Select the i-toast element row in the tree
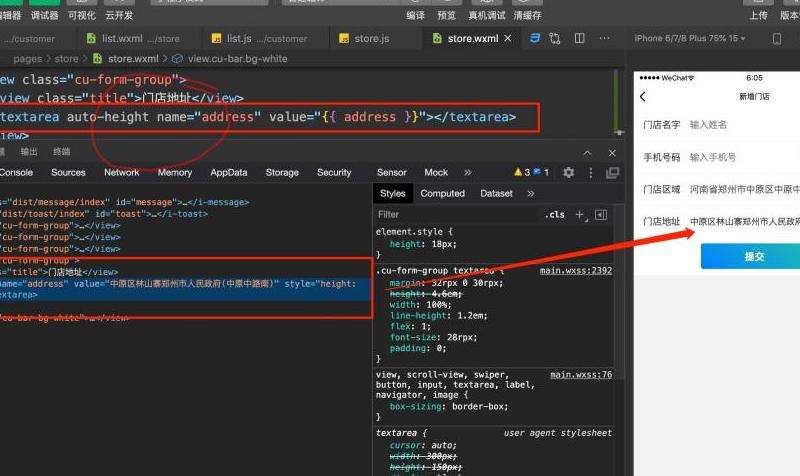This screenshot has width=800, height=476. (x=105, y=214)
